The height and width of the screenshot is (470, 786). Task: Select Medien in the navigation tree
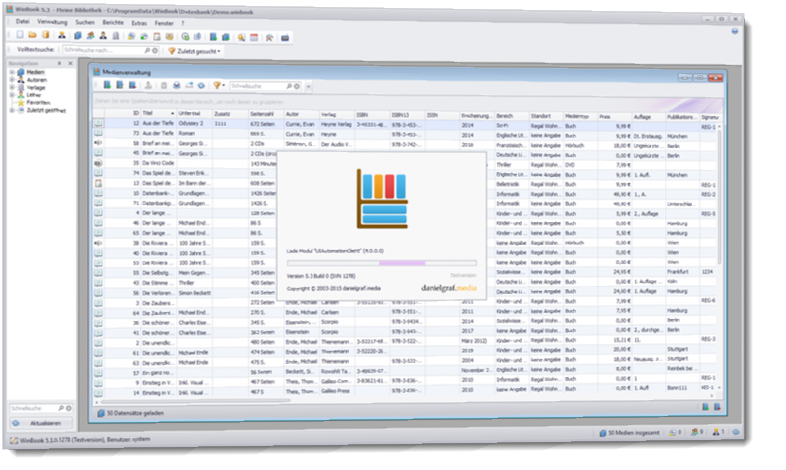pos(35,72)
